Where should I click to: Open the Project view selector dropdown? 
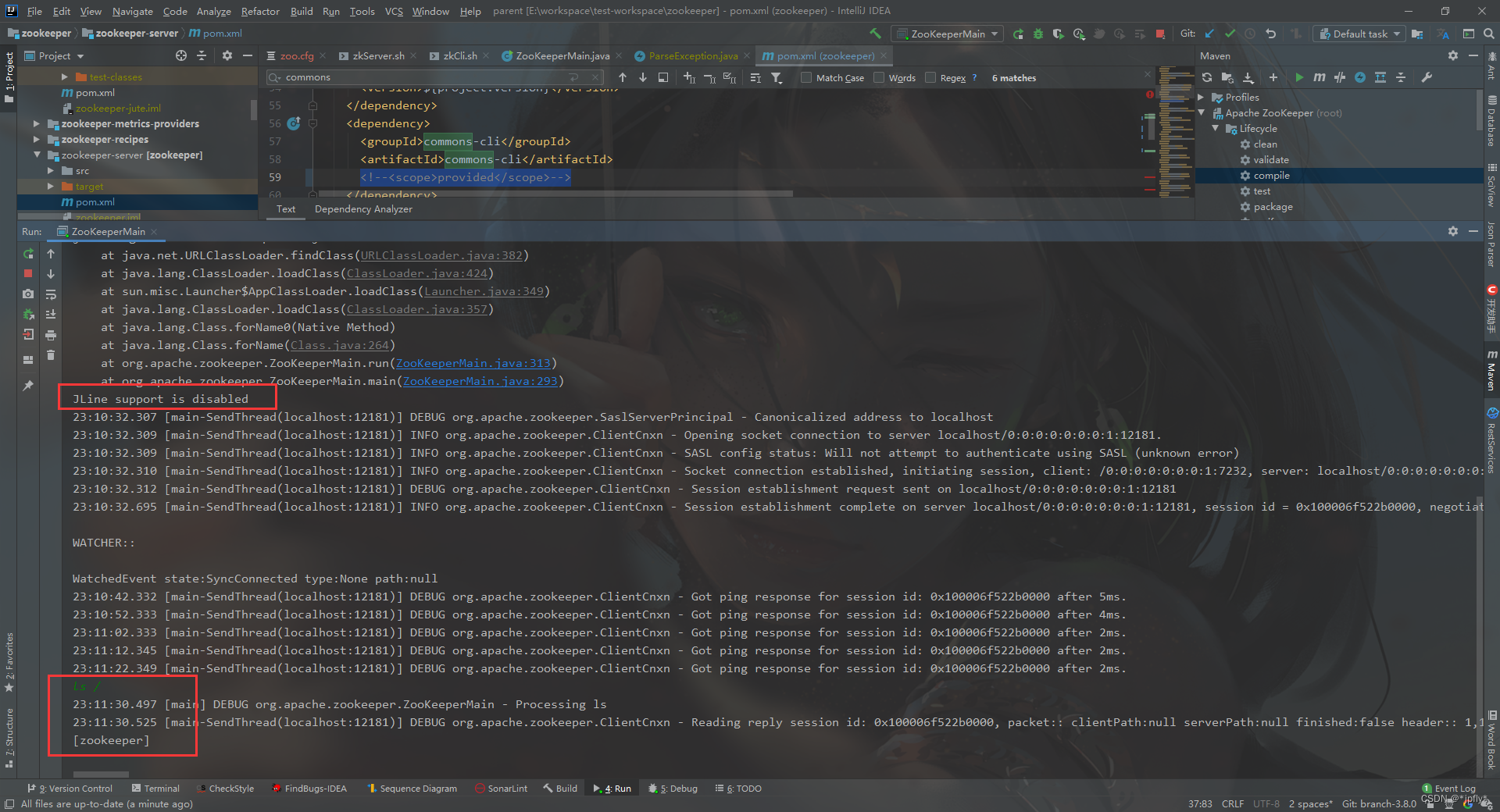tap(54, 55)
